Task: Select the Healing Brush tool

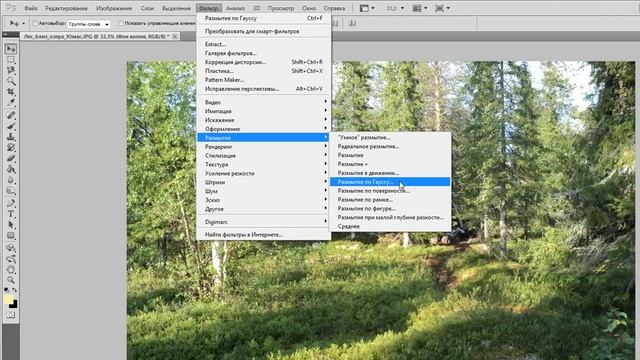Action: point(11,115)
